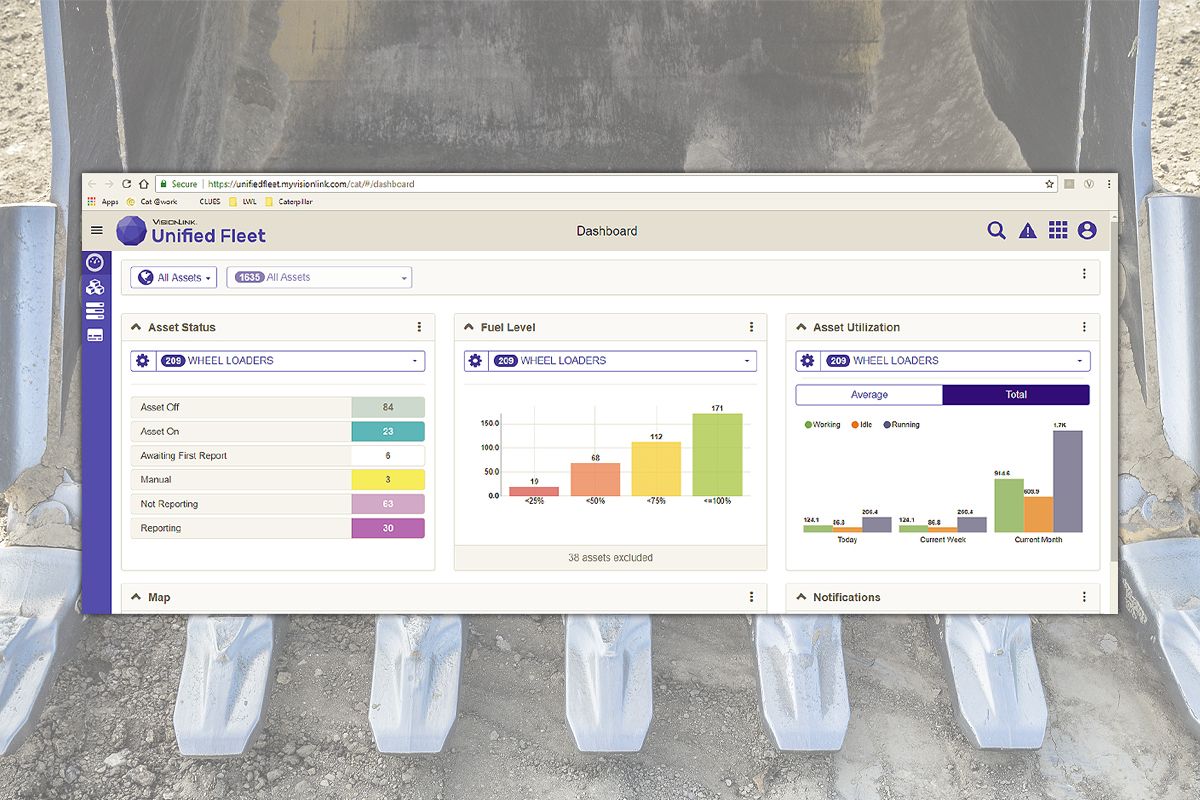Open the All Assets globe dropdown

[174, 278]
